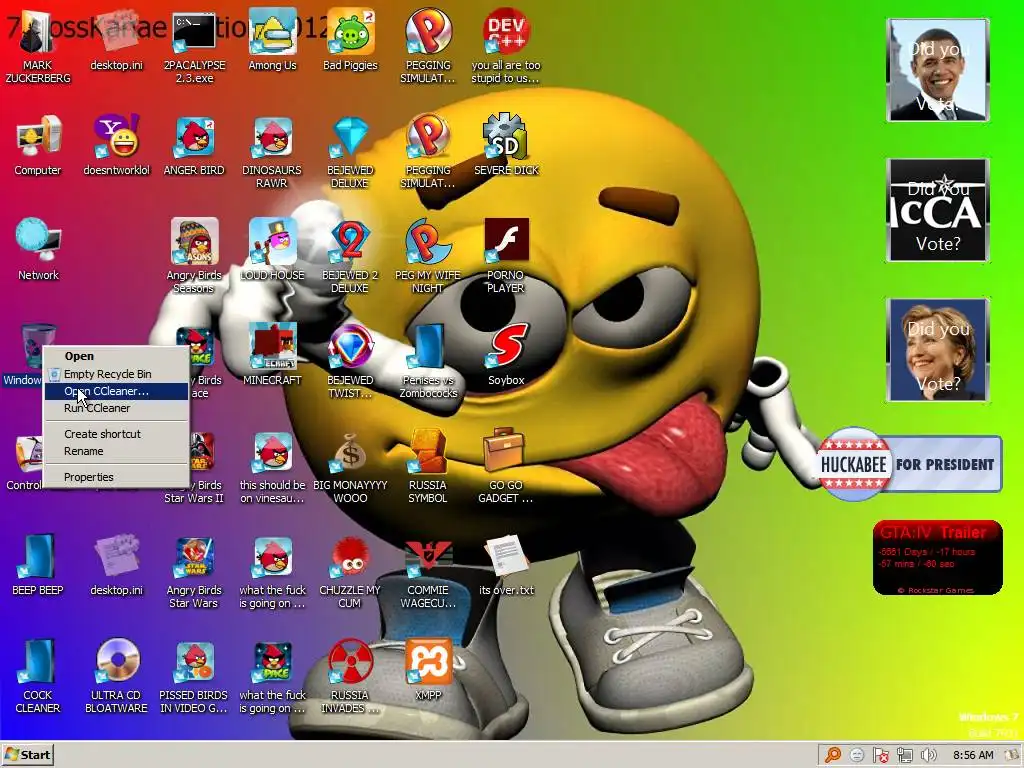1024x768 pixels.
Task: Open the Soybox icon
Action: [x=506, y=355]
